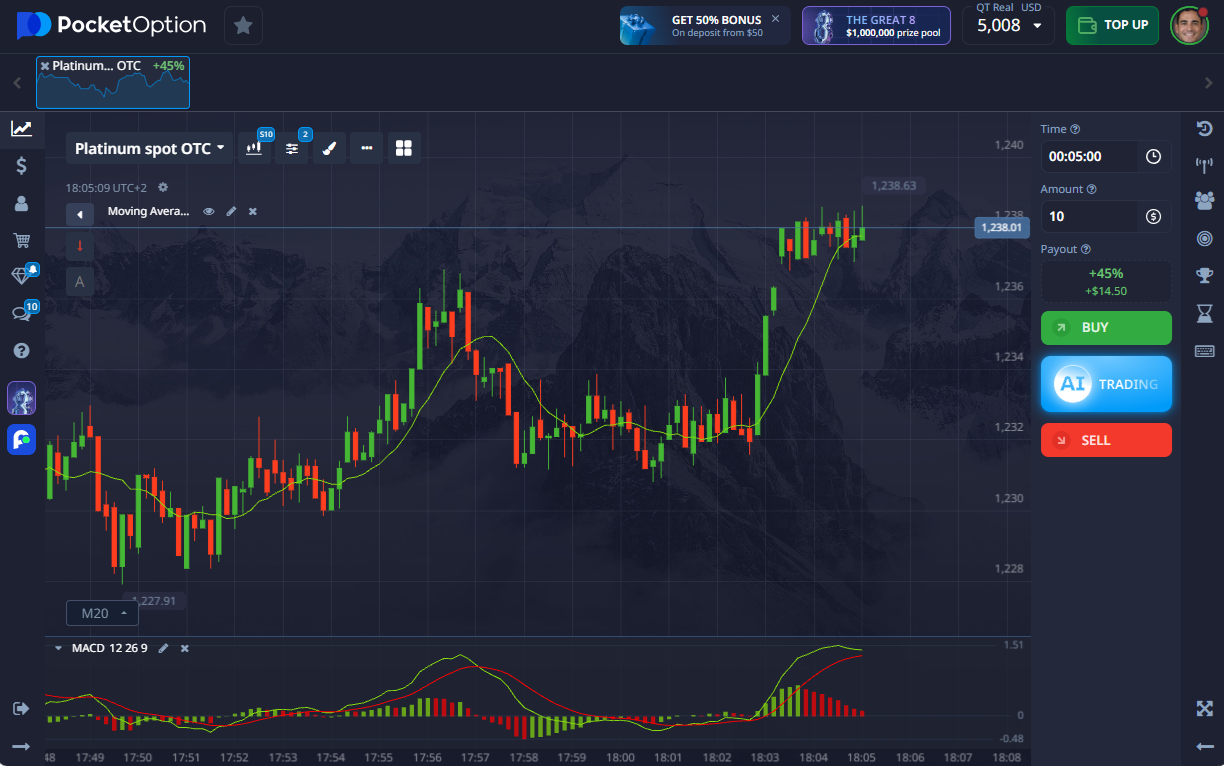
Task: Open the indicators list with badge 2
Action: 292,148
